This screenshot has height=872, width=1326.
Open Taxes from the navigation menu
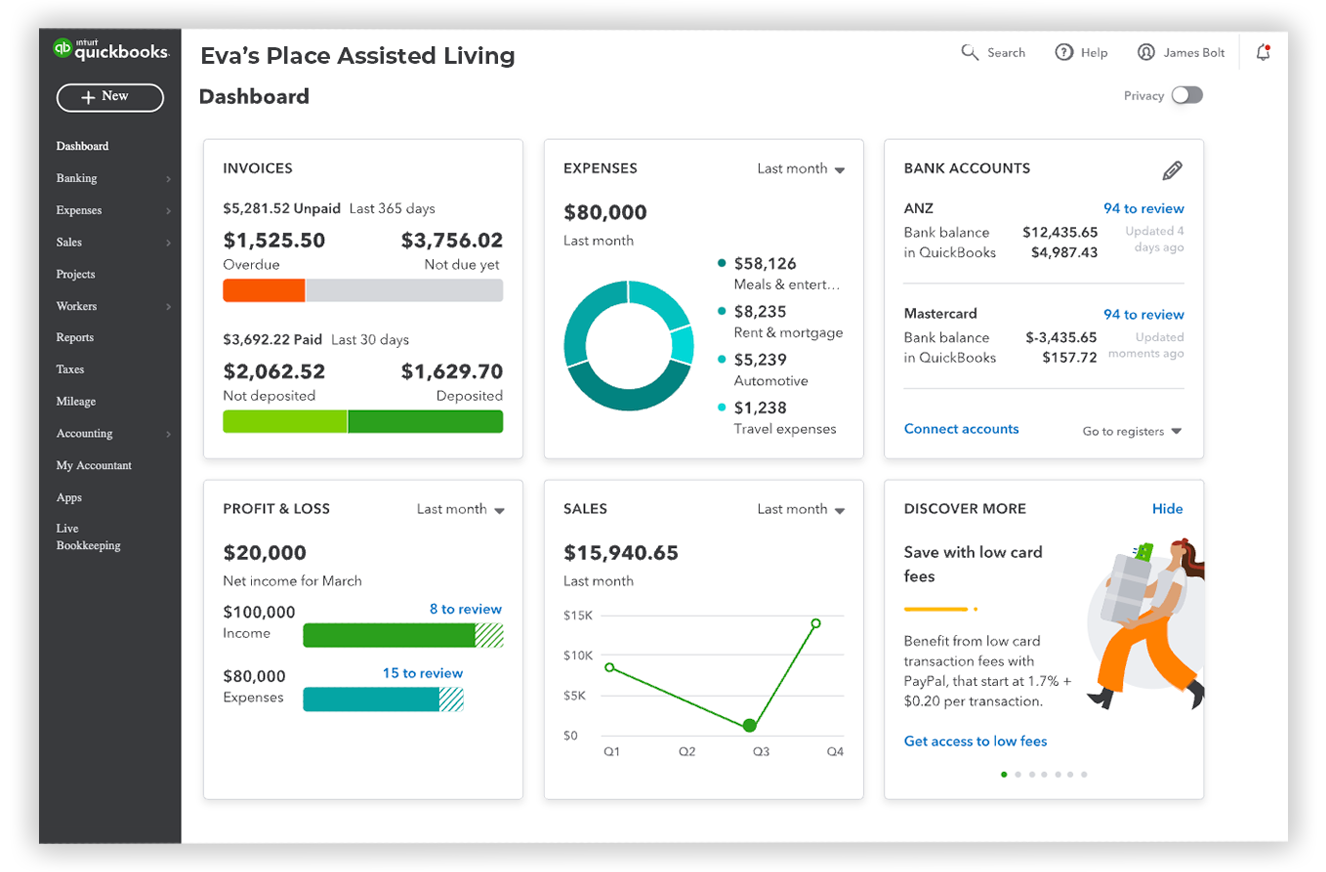pos(69,369)
